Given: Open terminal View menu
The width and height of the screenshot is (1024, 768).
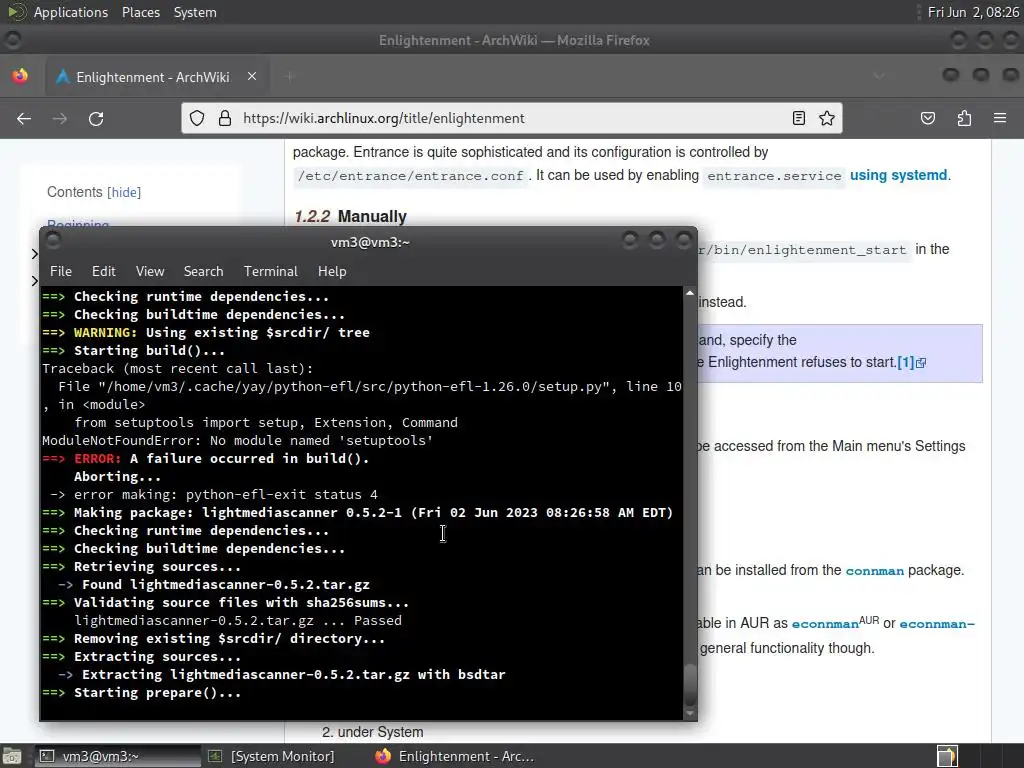Looking at the screenshot, I should pyautogui.click(x=150, y=271).
